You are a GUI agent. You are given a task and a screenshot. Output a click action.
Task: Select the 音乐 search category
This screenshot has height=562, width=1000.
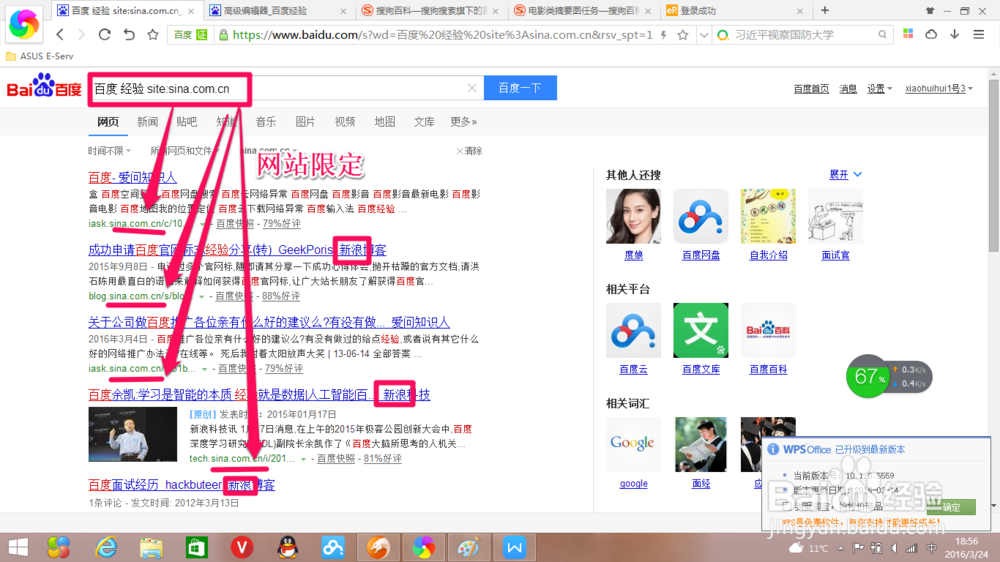click(266, 122)
